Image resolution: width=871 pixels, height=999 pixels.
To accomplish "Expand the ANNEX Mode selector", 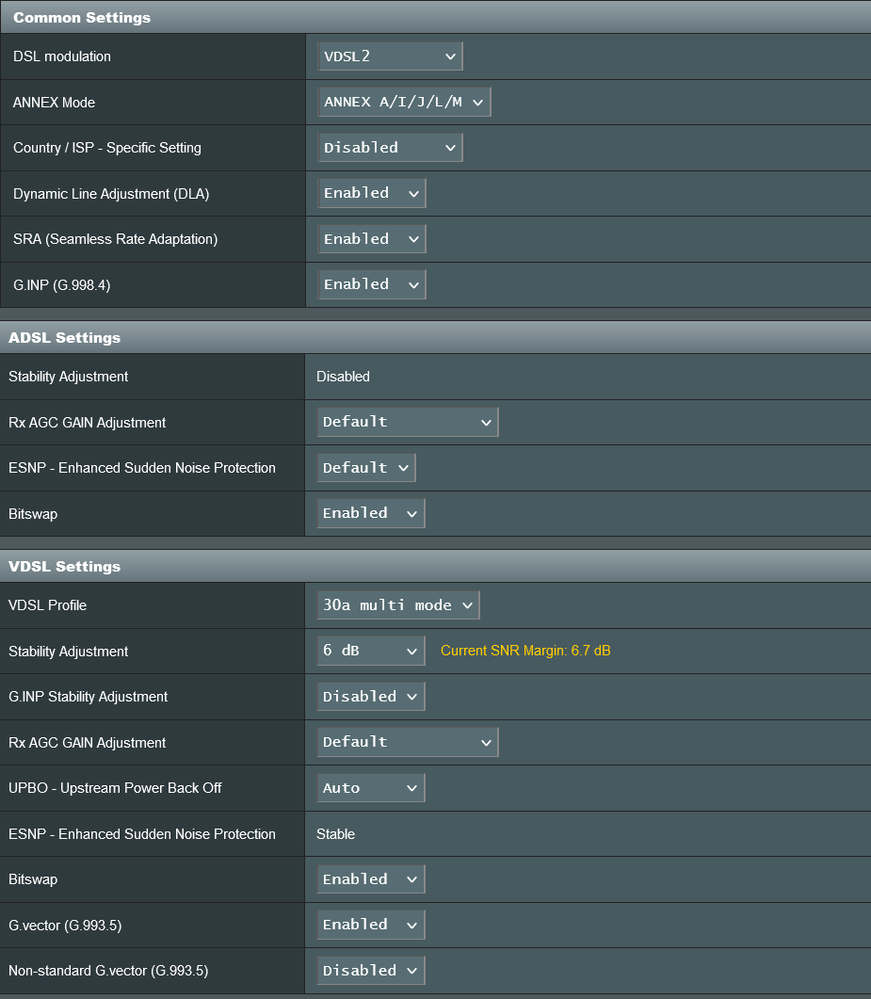I will pyautogui.click(x=404, y=102).
